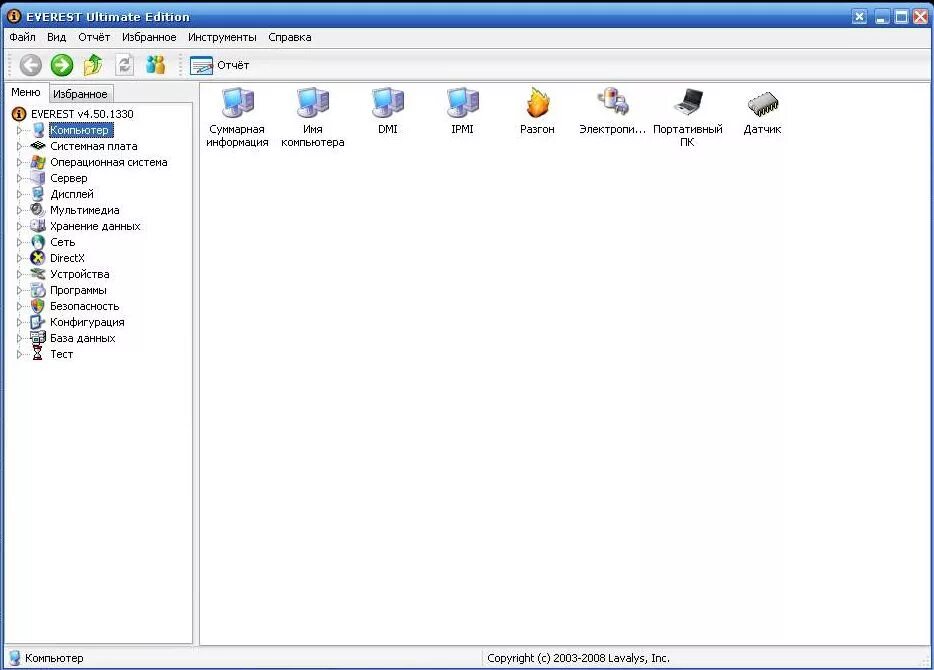Switch to the Меню tab

(x=26, y=92)
